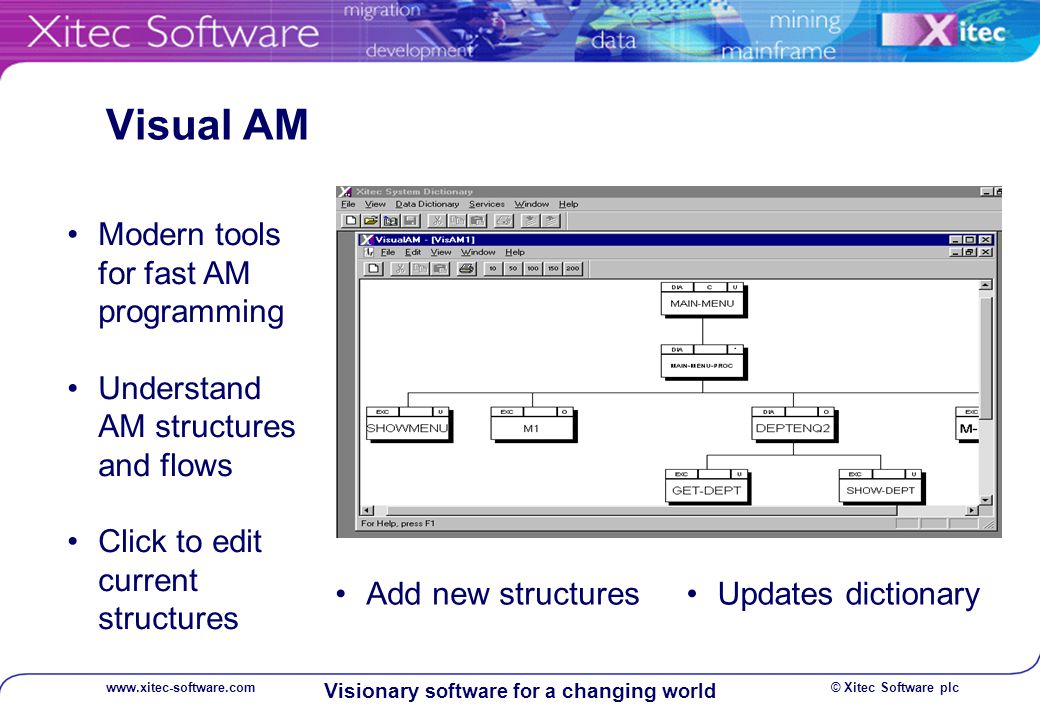This screenshot has height=720, width=1040.
Task: Click Cut scissors in System Dictionary toolbar
Action: (x=437, y=221)
